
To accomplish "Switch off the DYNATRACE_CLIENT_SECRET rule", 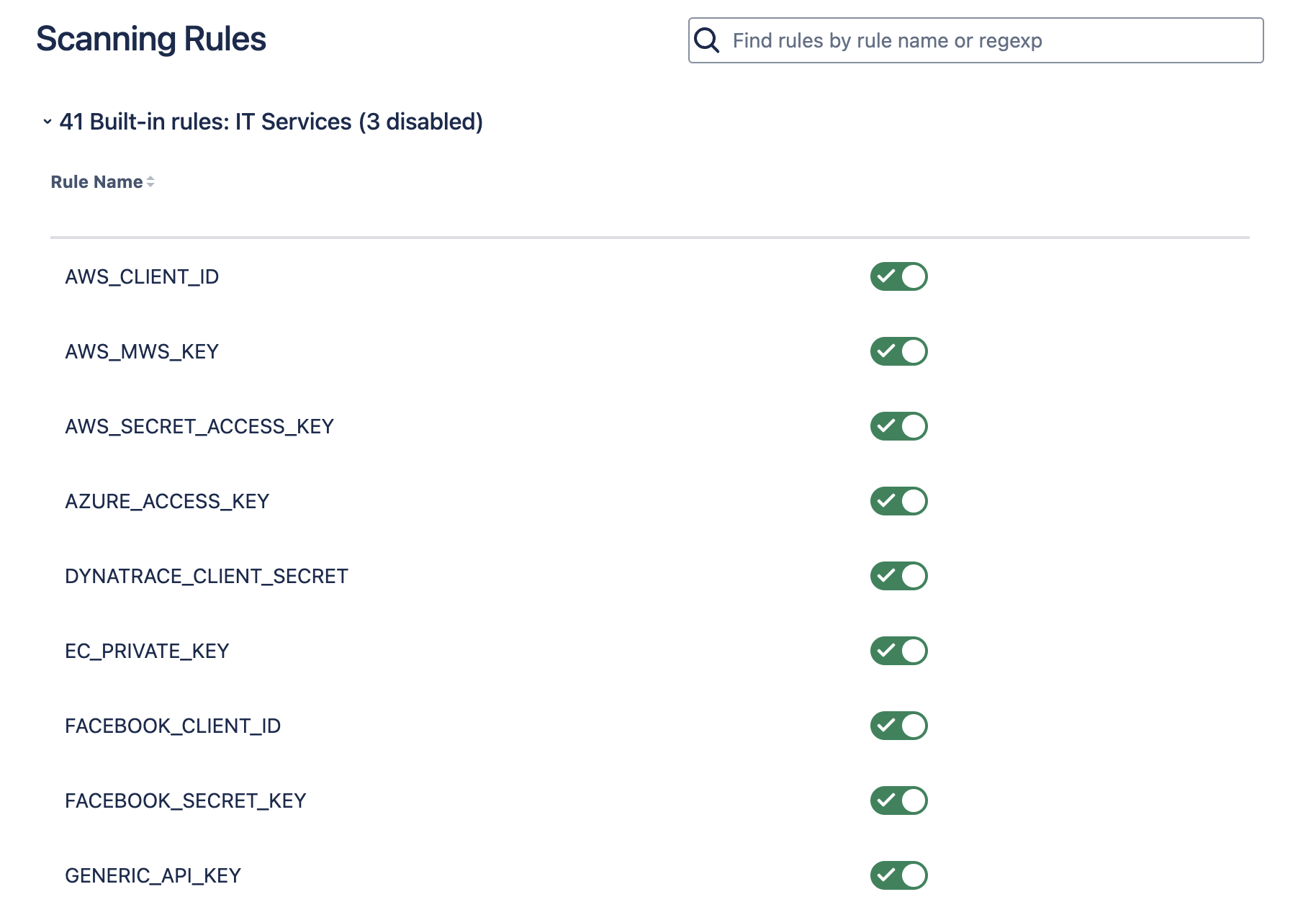I will [898, 576].
